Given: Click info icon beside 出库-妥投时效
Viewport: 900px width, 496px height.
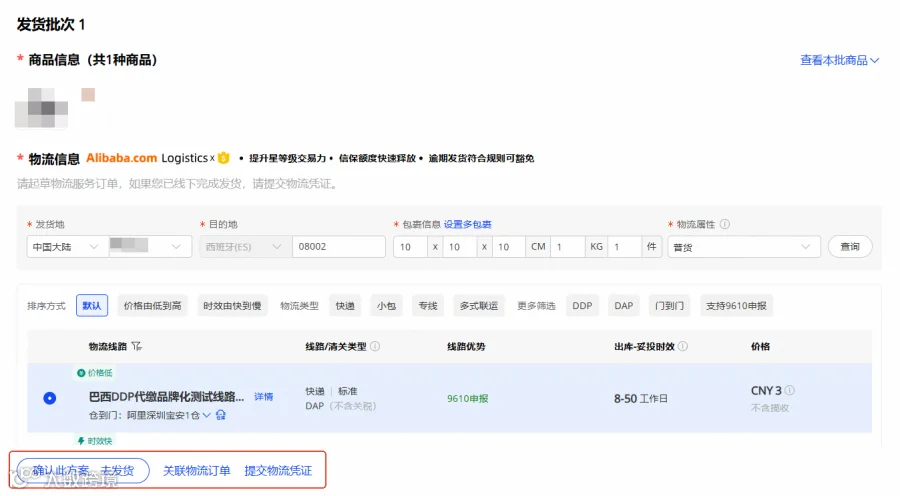Looking at the screenshot, I should tap(682, 346).
